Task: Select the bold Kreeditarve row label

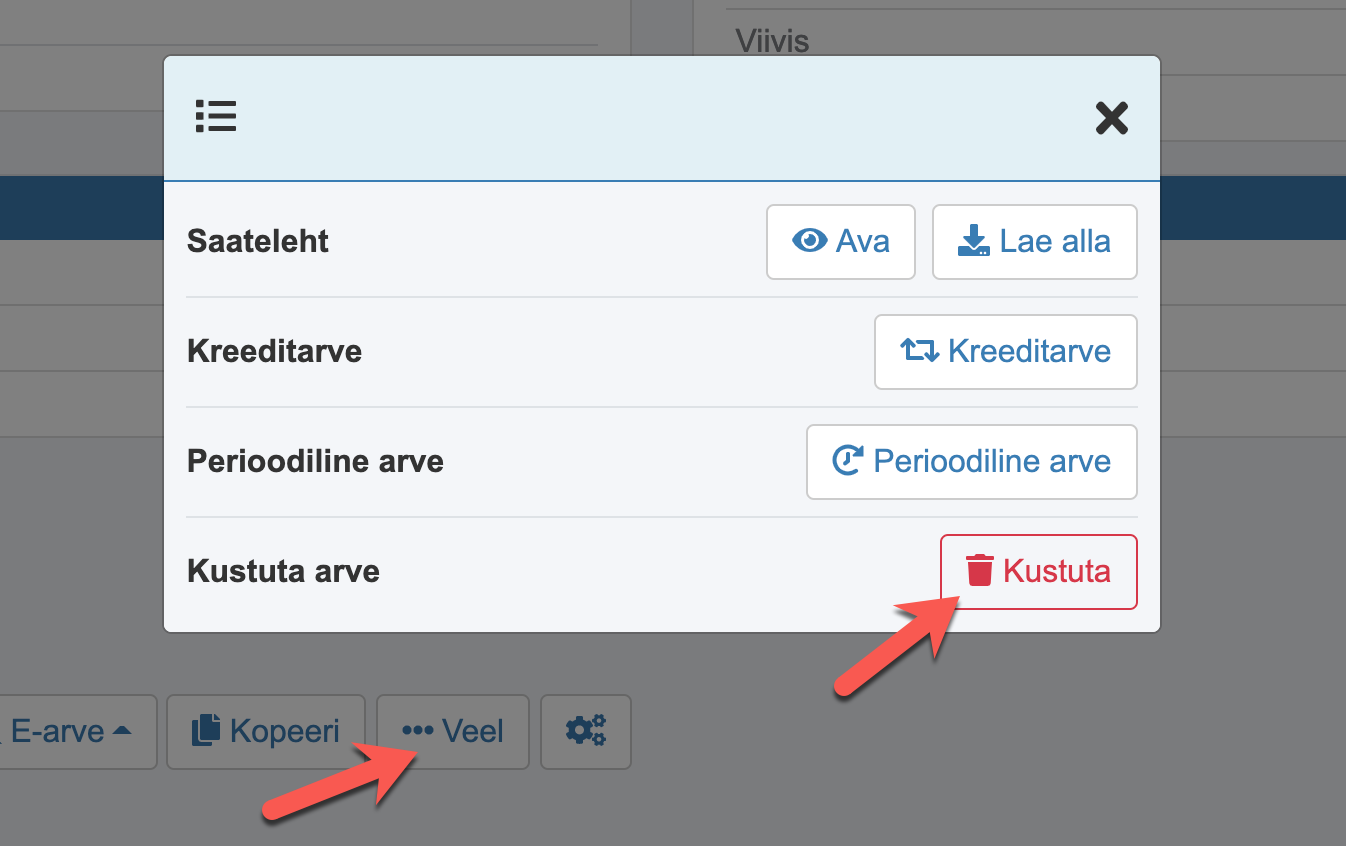Action: click(274, 352)
